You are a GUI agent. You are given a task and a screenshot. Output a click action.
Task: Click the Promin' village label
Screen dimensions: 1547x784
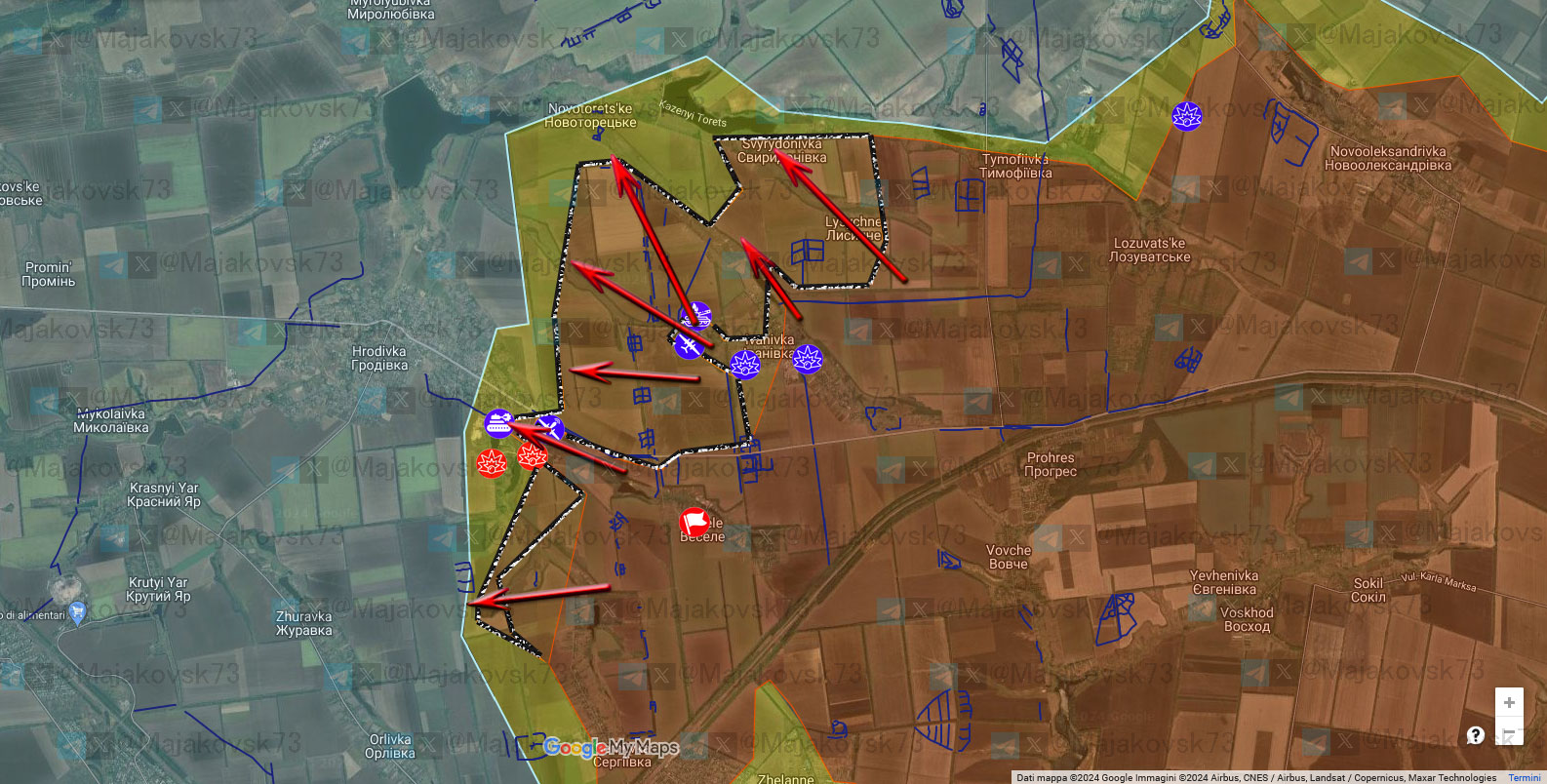tap(49, 274)
